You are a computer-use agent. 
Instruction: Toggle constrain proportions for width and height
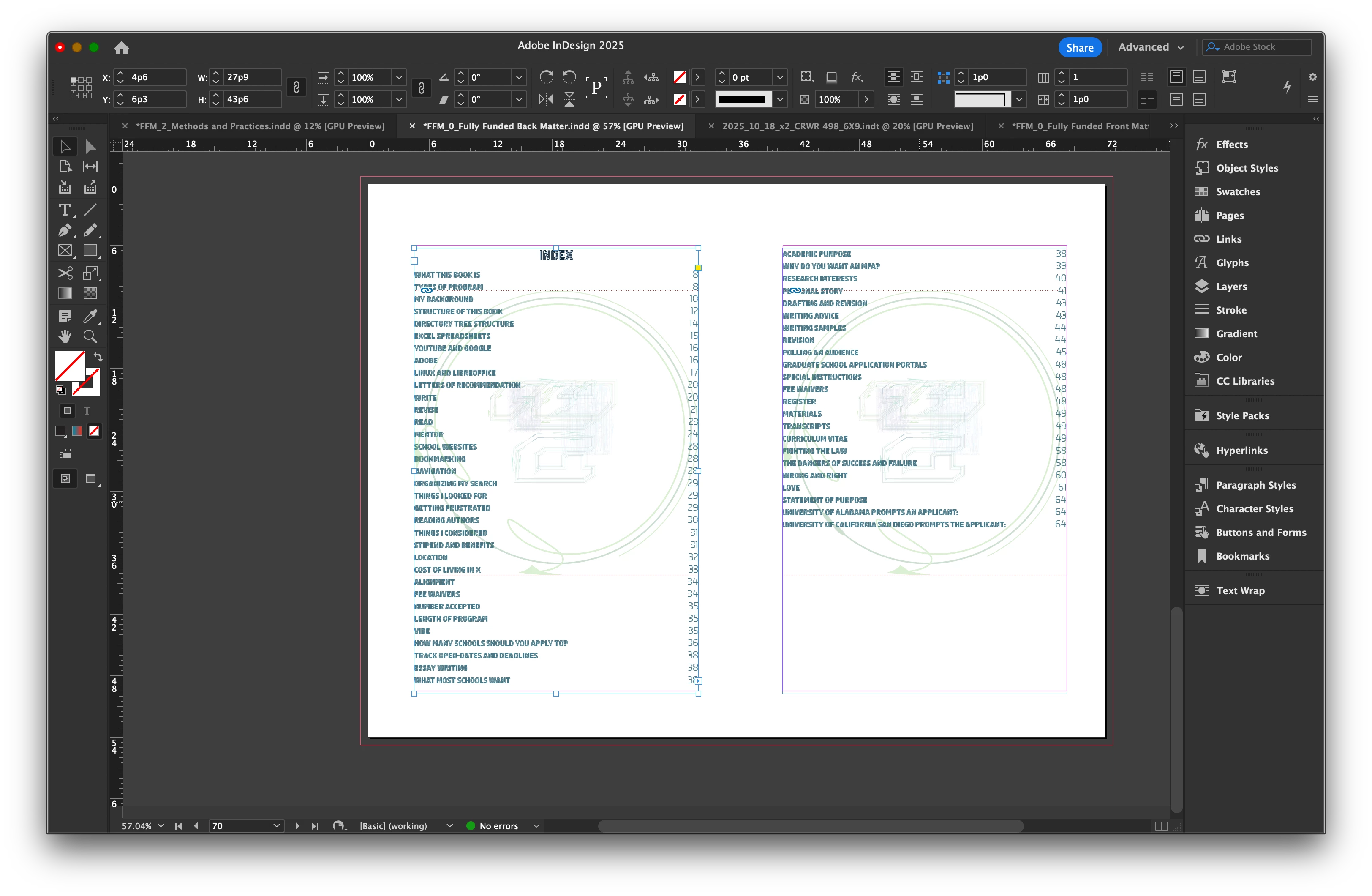[x=296, y=87]
